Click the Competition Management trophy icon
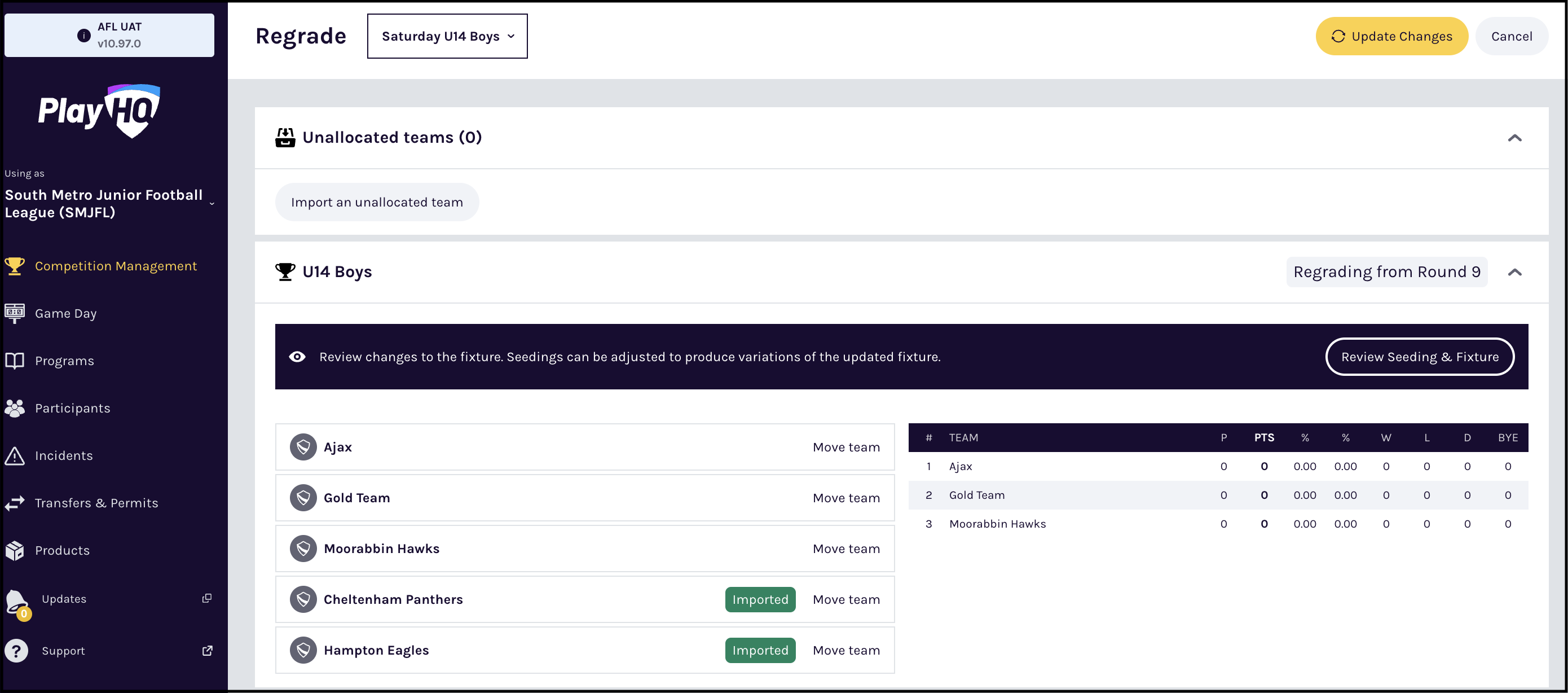The height and width of the screenshot is (693, 1568). (x=15, y=266)
